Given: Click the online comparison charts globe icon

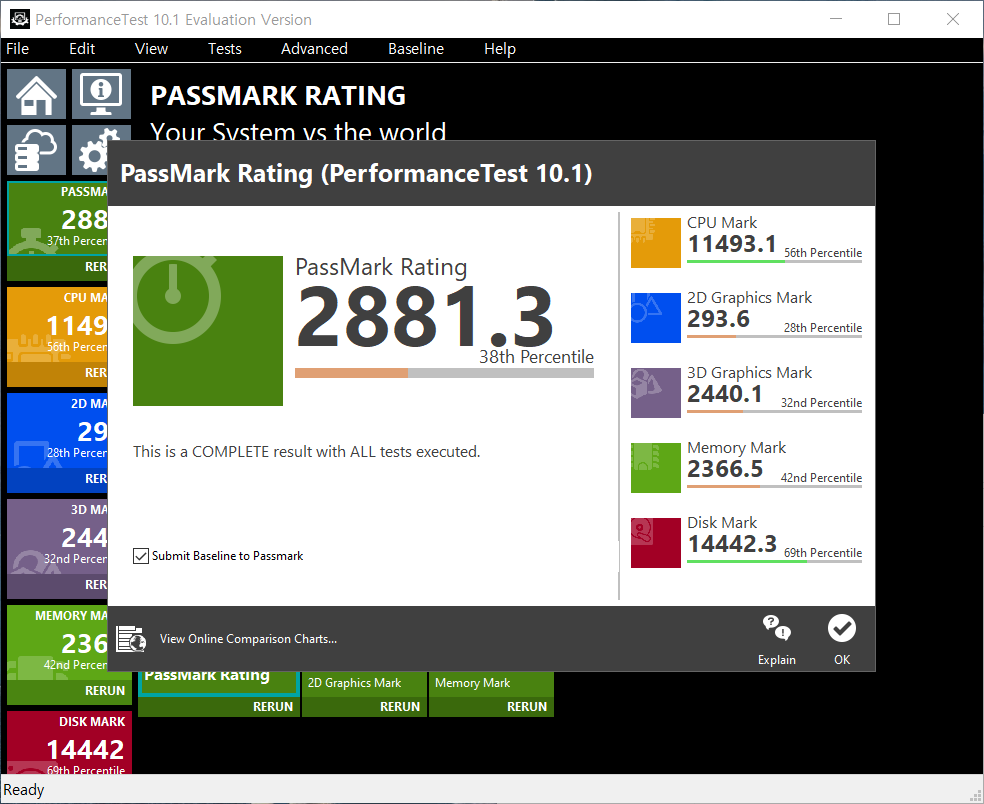Looking at the screenshot, I should 131,639.
